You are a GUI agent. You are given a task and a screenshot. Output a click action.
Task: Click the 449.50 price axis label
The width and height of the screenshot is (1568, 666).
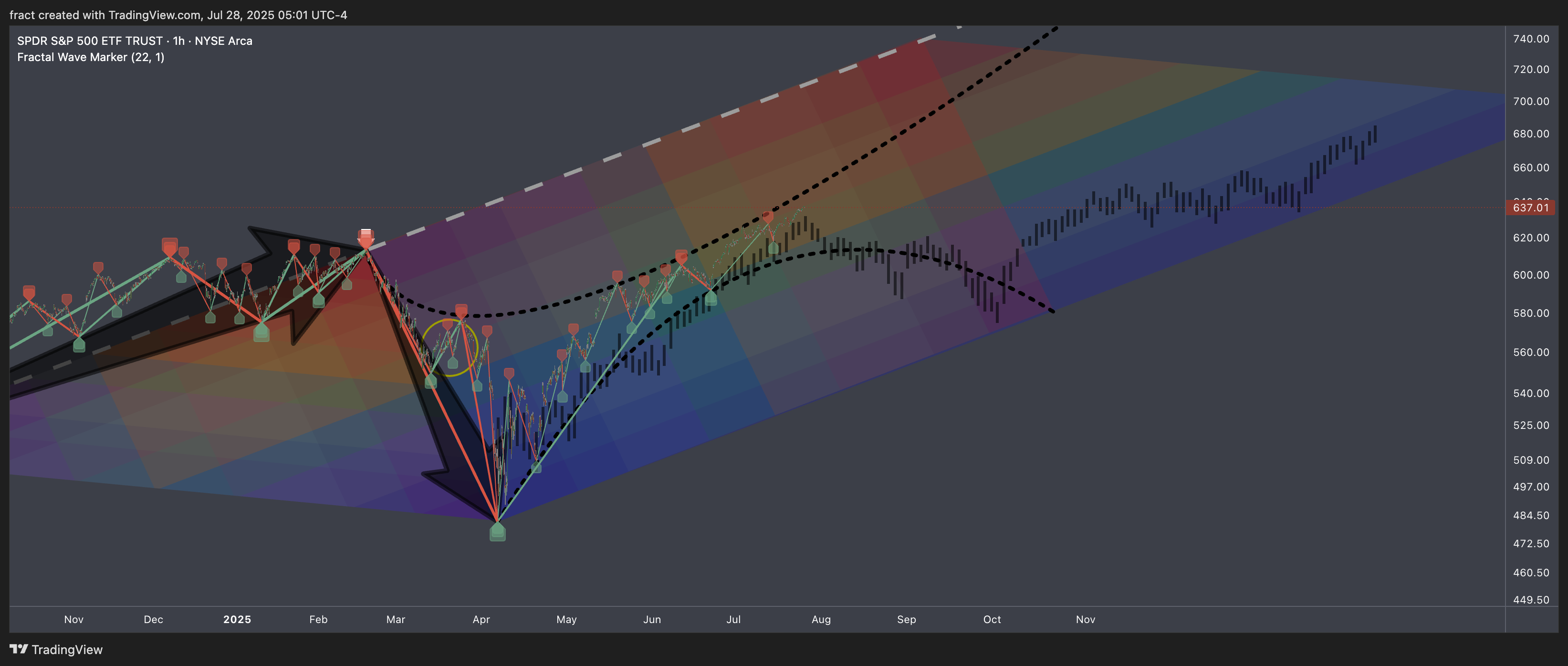click(1531, 600)
